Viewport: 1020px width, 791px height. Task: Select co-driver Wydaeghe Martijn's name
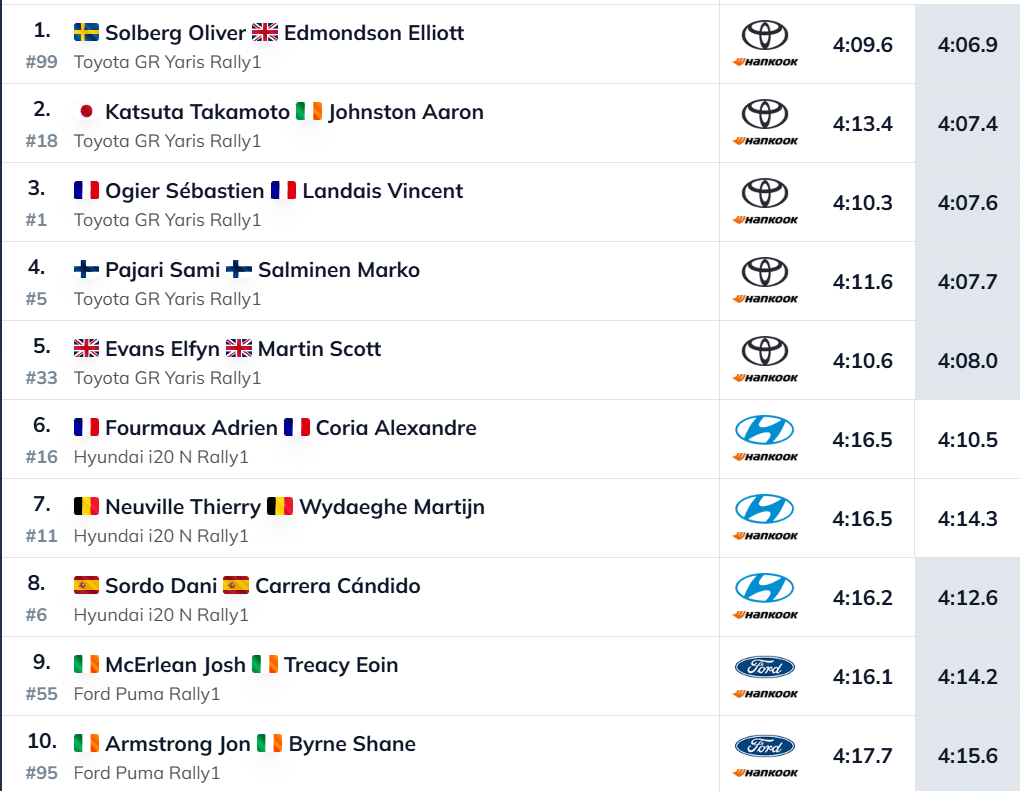coord(392,507)
